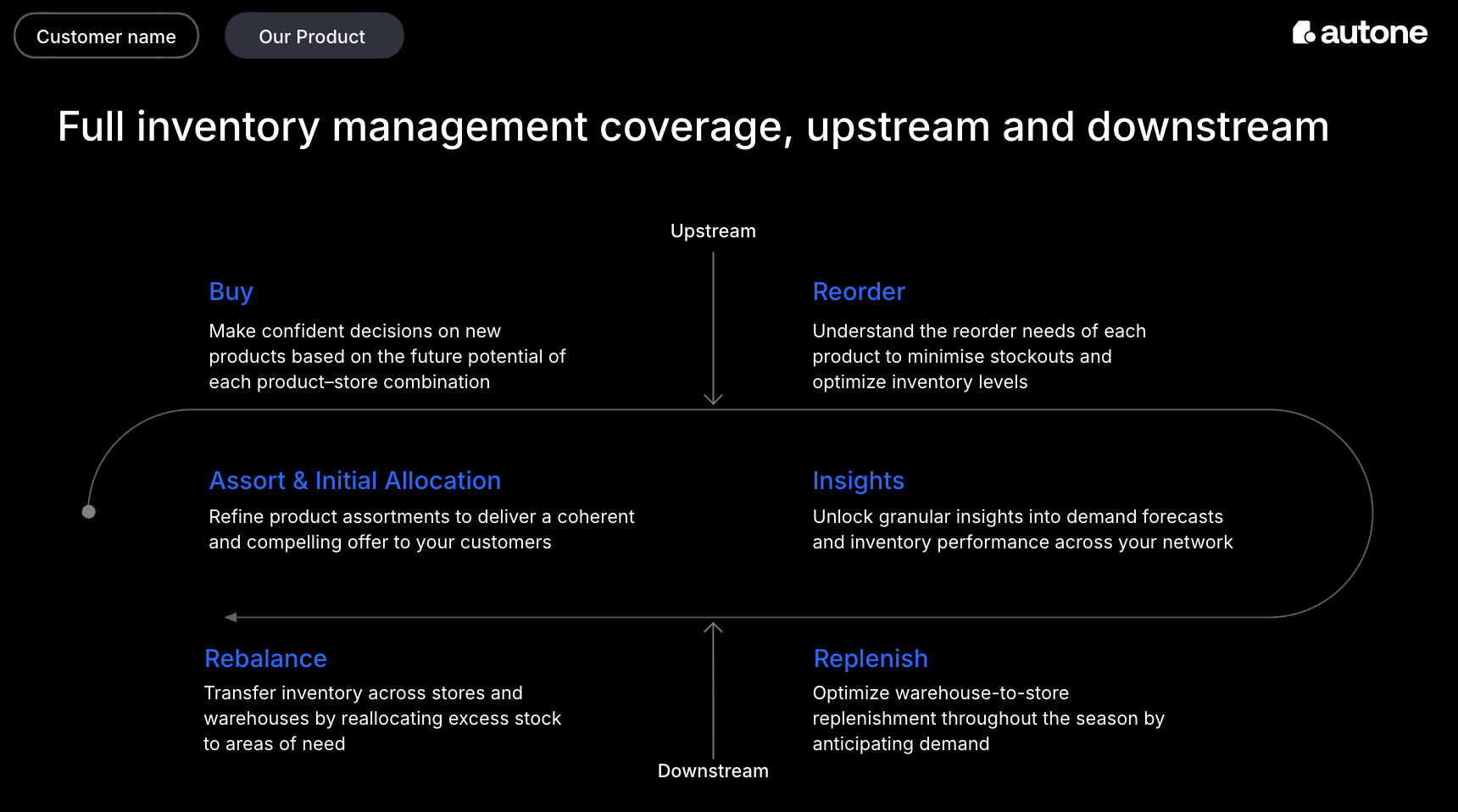Viewport: 1458px width, 812px height.
Task: Select the Insights description paragraph
Action: click(x=1022, y=530)
